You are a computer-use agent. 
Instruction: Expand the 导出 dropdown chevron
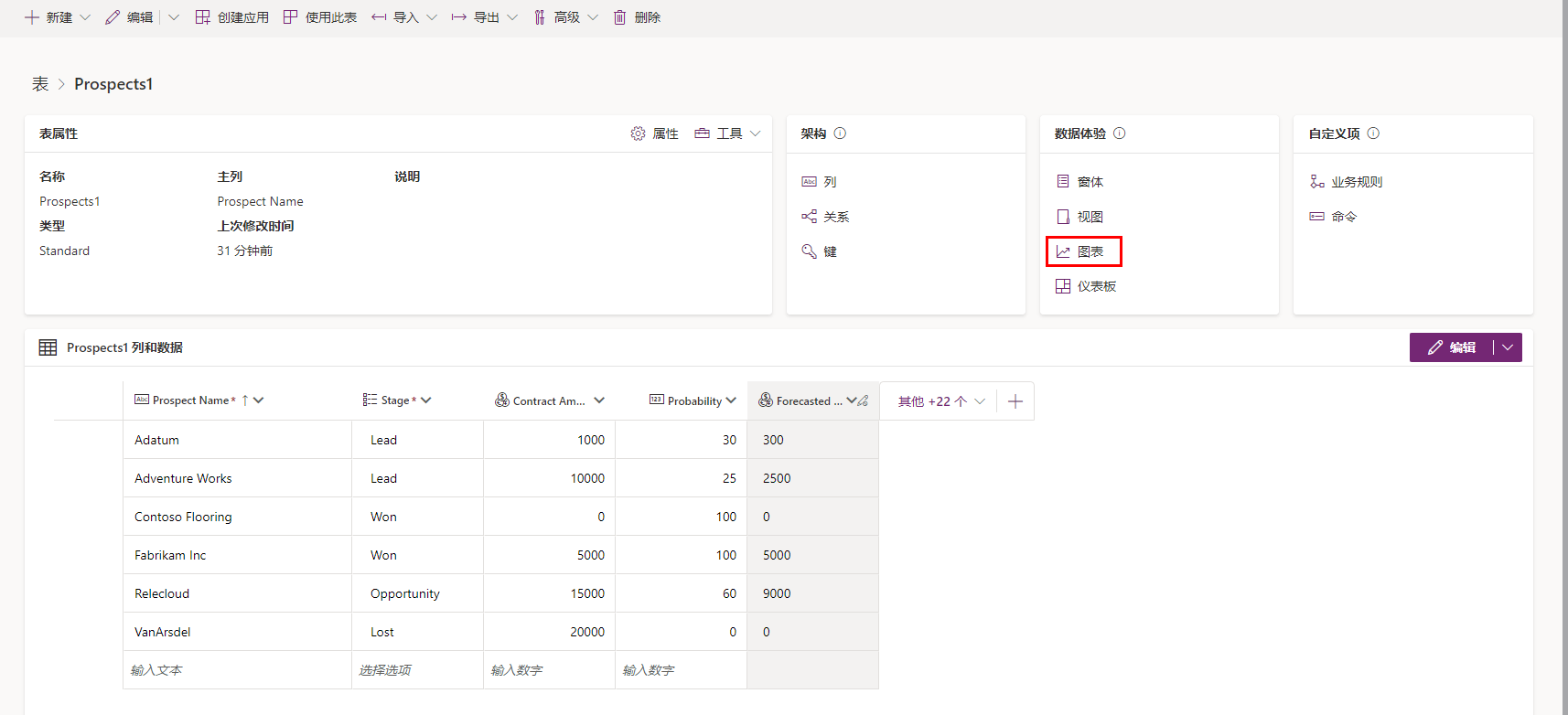pos(512,17)
